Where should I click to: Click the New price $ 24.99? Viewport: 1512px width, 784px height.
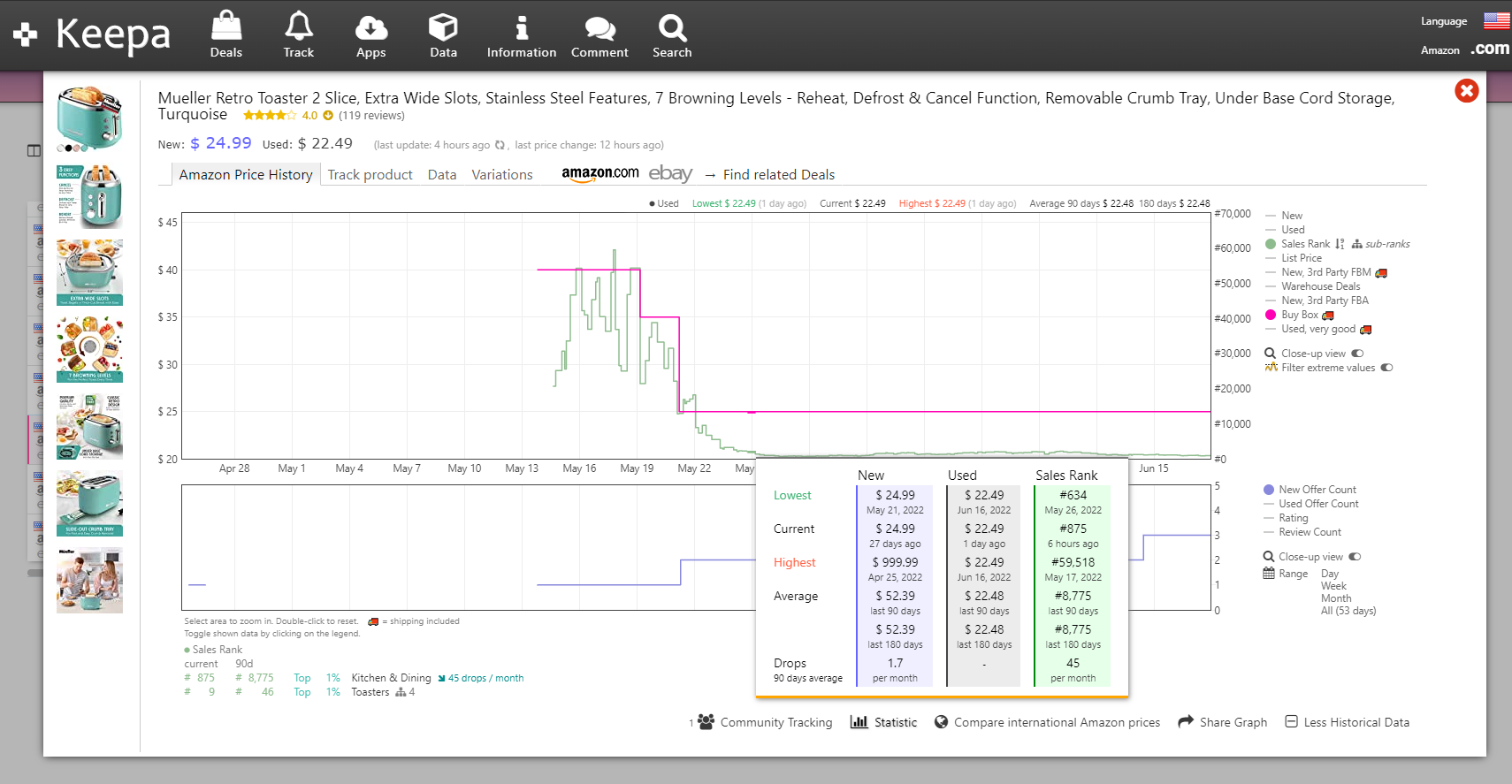click(x=221, y=143)
